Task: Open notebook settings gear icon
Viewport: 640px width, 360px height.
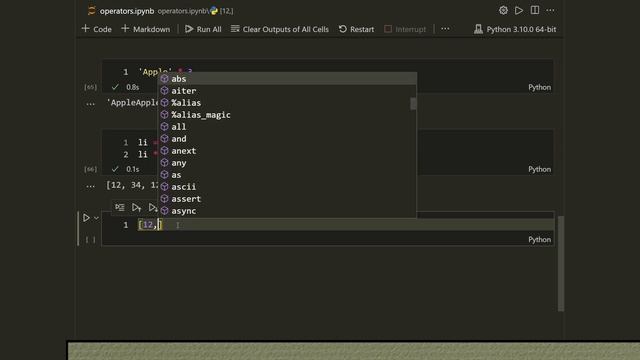Action: pyautogui.click(x=503, y=11)
